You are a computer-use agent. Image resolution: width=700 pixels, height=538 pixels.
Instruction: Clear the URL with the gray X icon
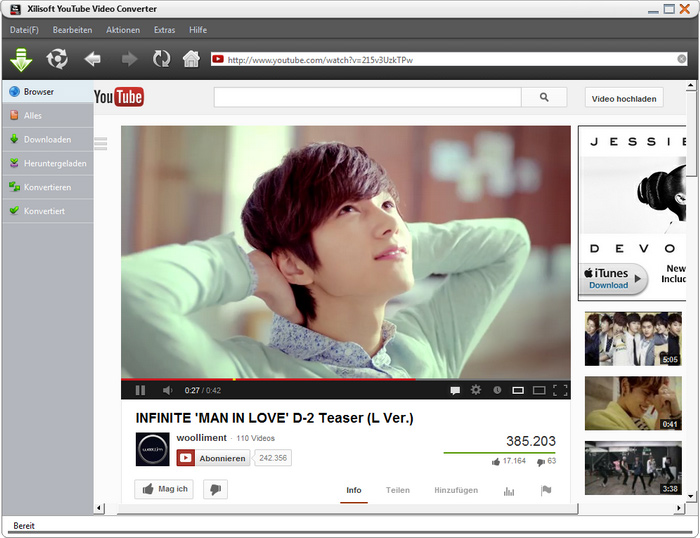[x=682, y=59]
